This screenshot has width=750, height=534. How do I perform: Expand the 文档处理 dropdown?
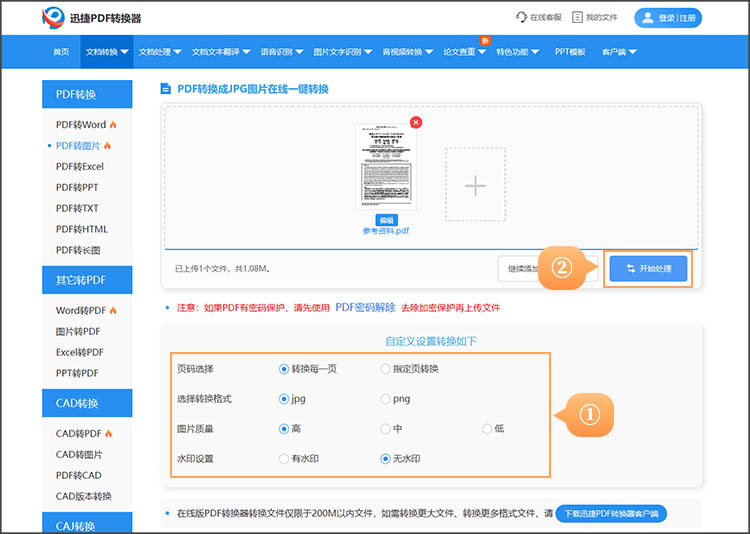(160, 52)
